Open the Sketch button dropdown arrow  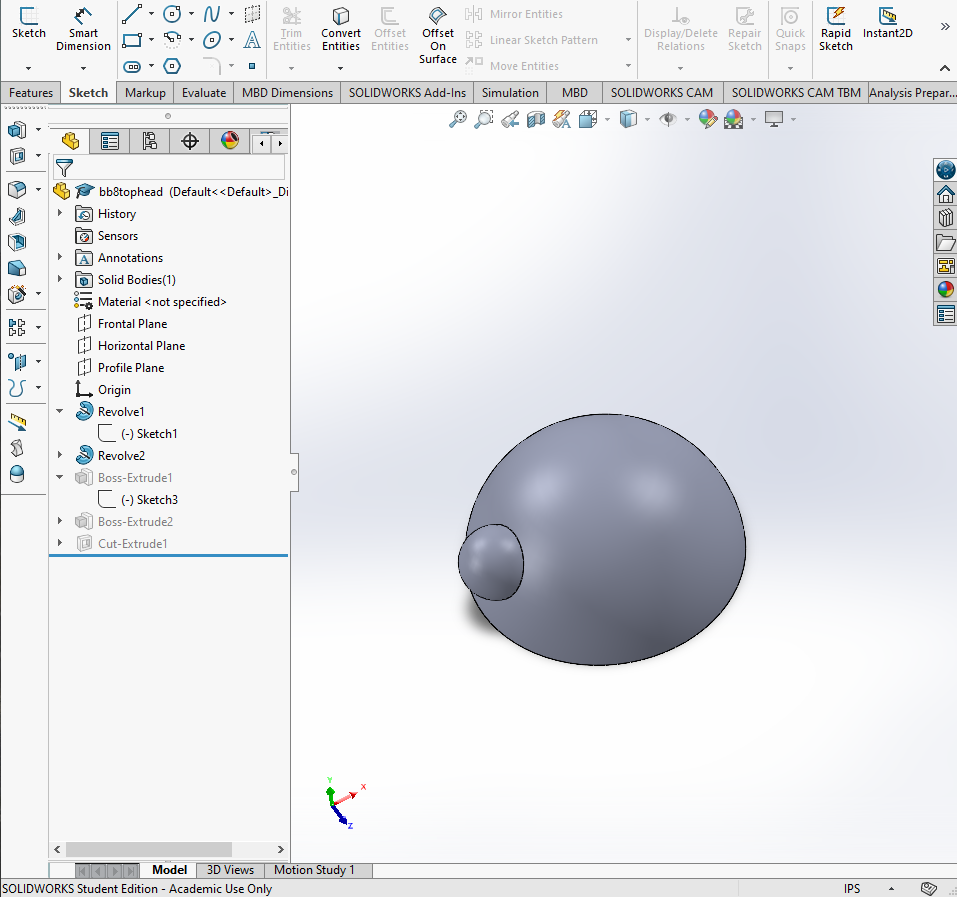[28, 68]
